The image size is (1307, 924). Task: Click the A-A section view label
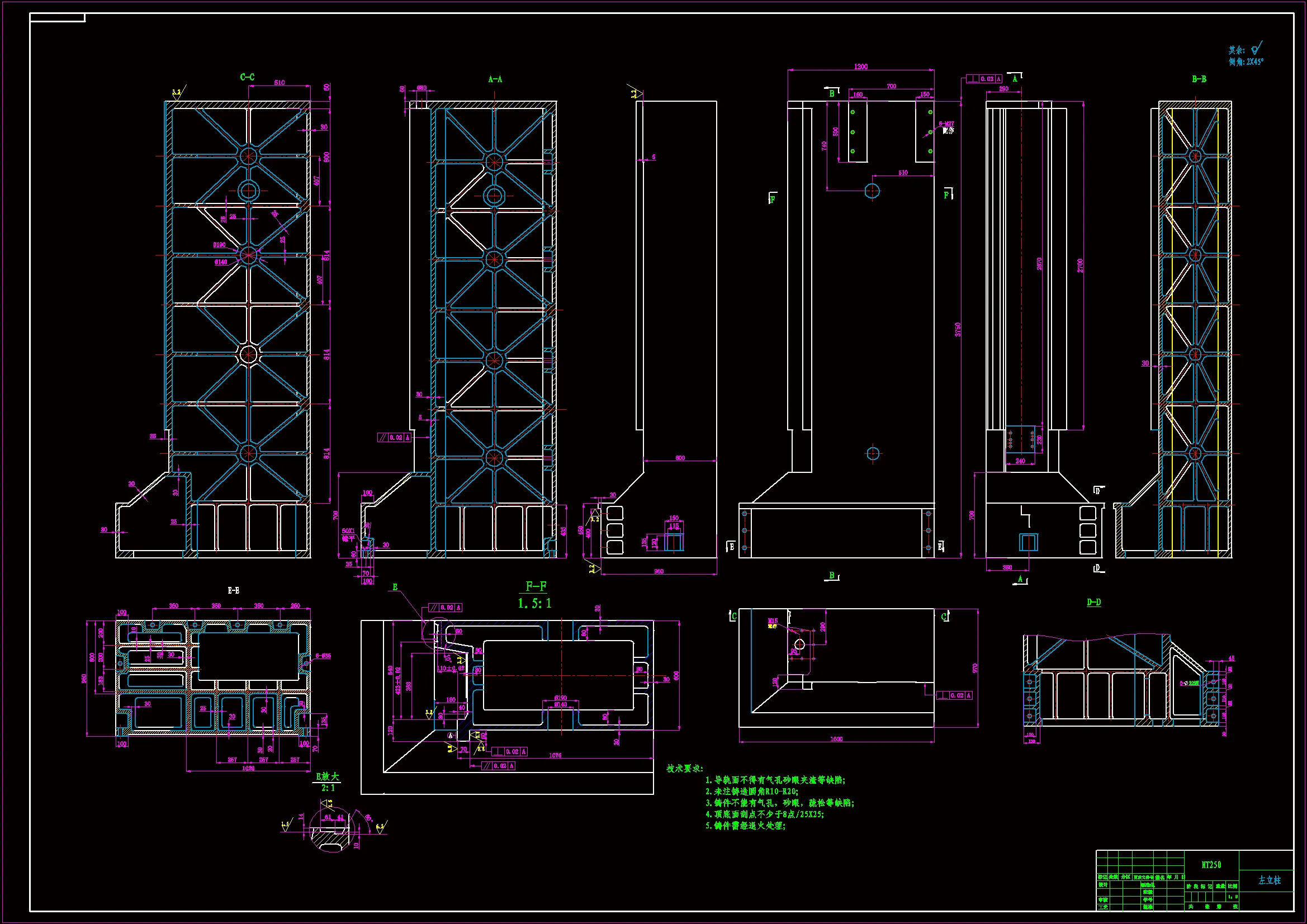(x=495, y=80)
